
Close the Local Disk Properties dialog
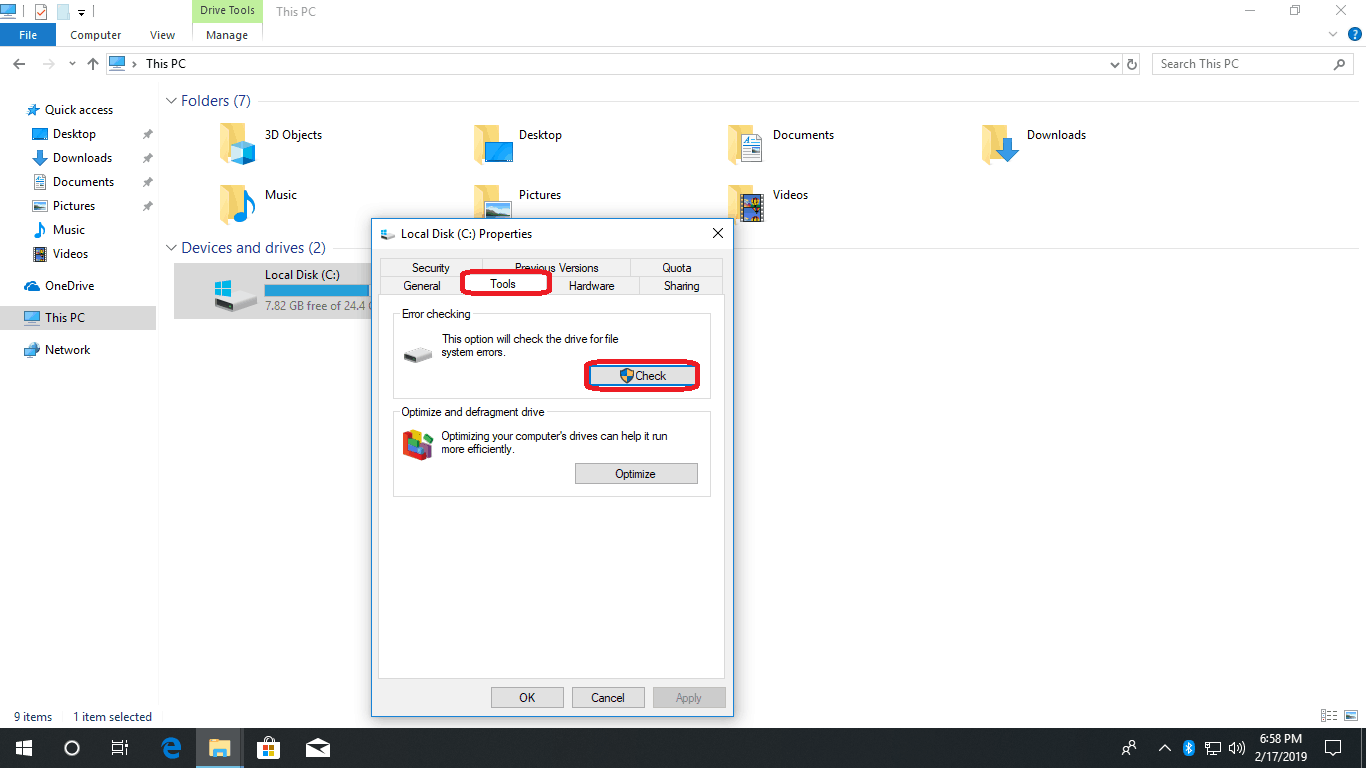pyautogui.click(x=717, y=234)
